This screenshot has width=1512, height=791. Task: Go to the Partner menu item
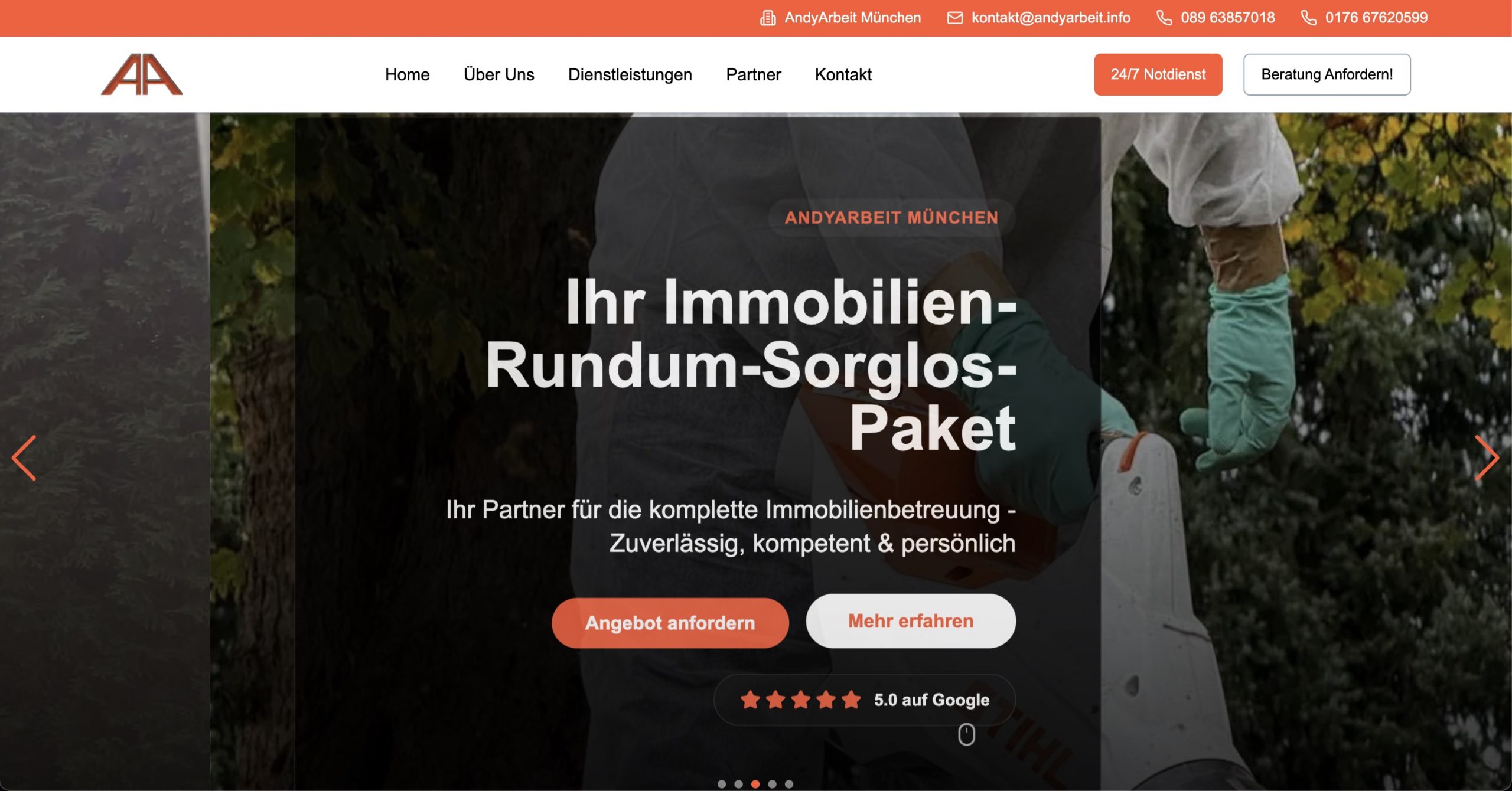pos(753,74)
